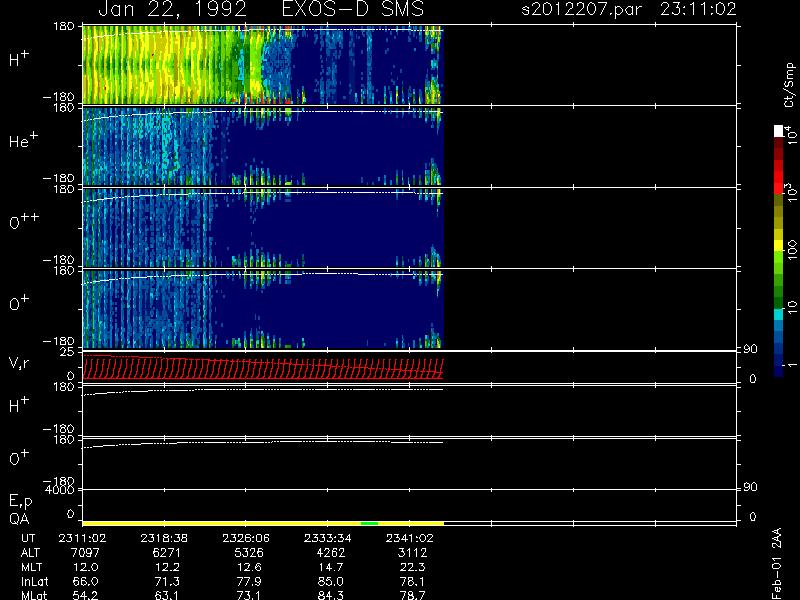Click the UT value "2341:02"

tap(409, 538)
